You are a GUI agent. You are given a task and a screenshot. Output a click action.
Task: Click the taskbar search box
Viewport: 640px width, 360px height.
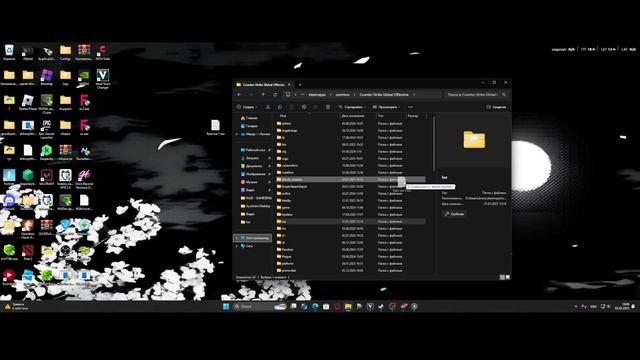tap(260, 306)
